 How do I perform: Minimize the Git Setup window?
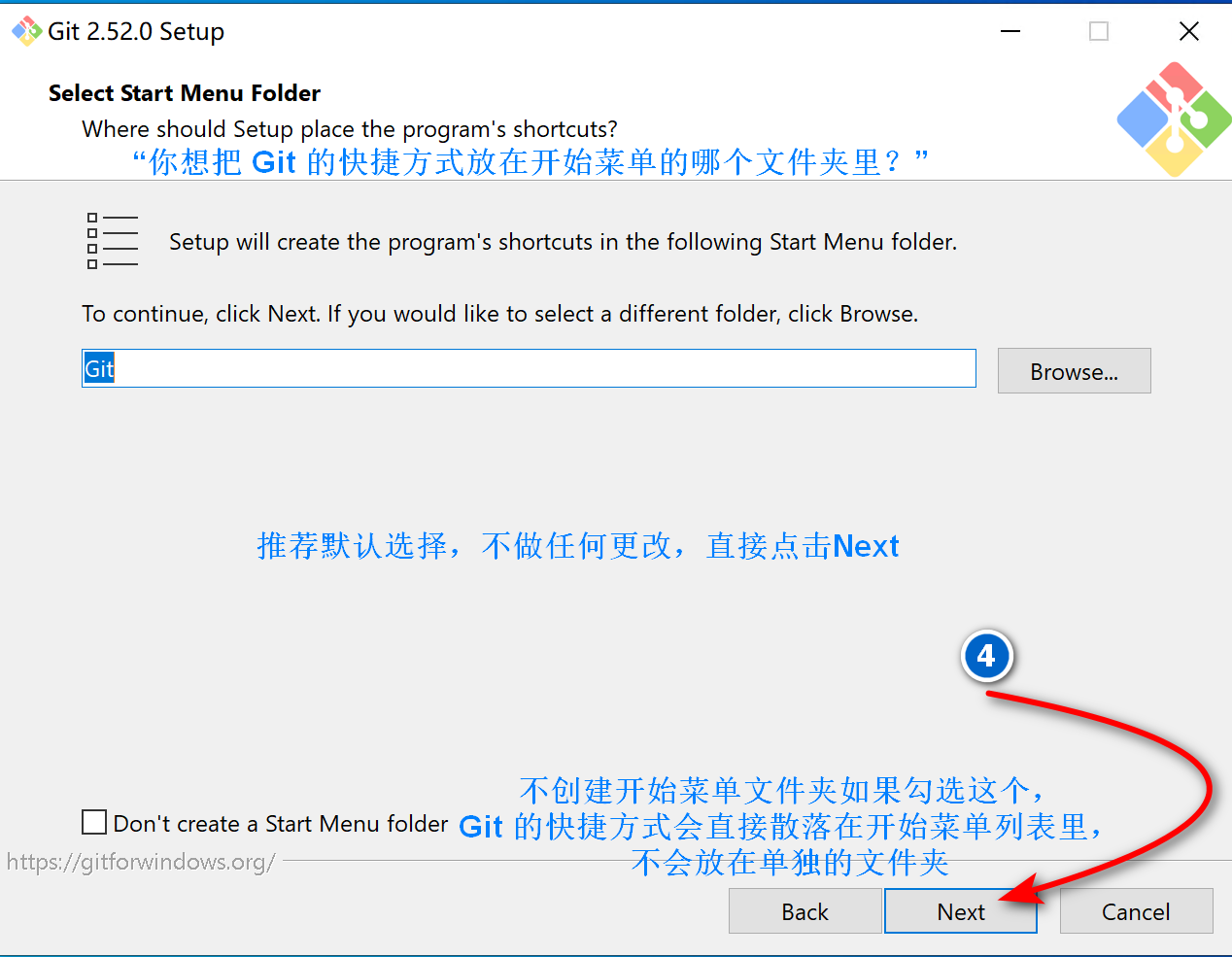(1010, 31)
